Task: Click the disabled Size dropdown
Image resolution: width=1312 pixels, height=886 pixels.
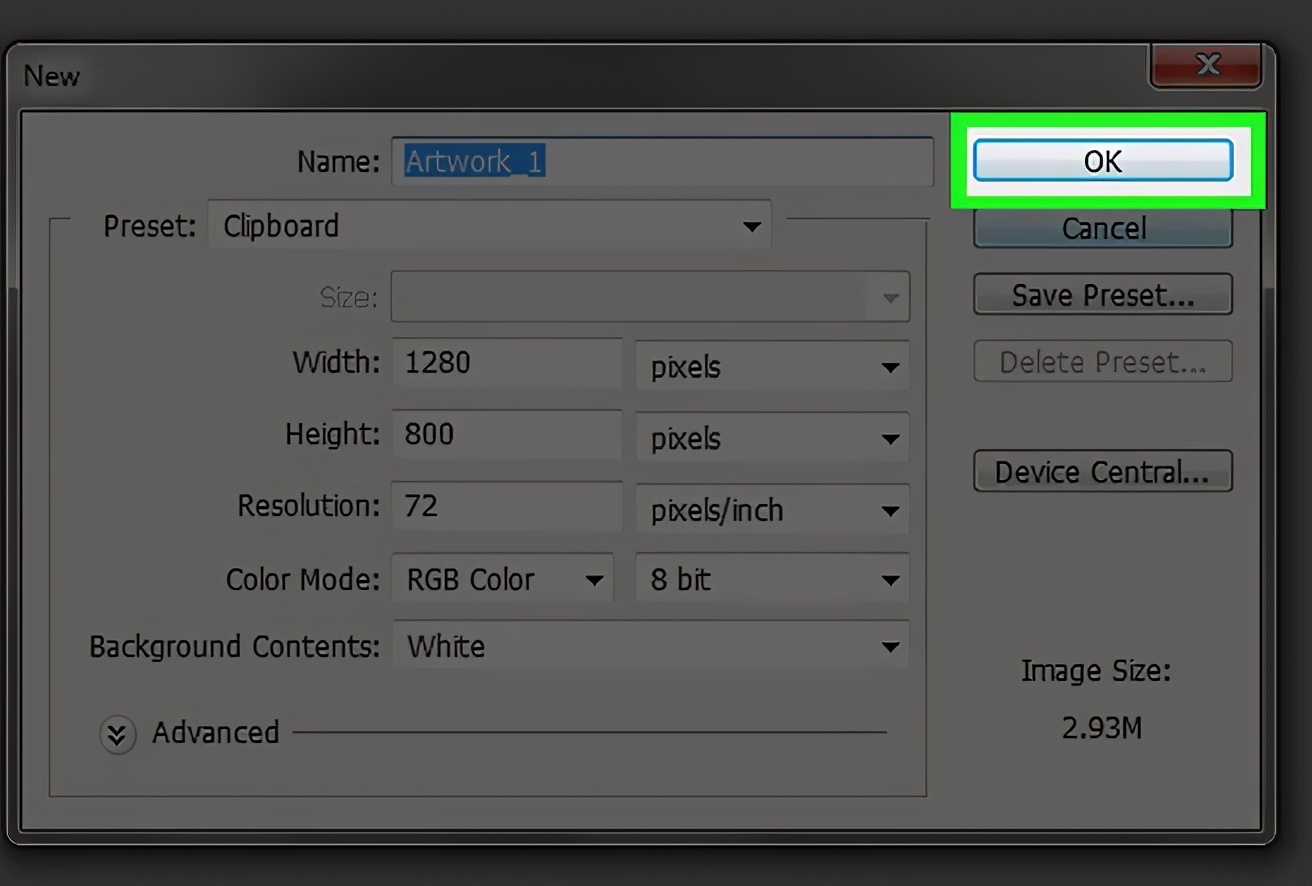Action: click(650, 297)
